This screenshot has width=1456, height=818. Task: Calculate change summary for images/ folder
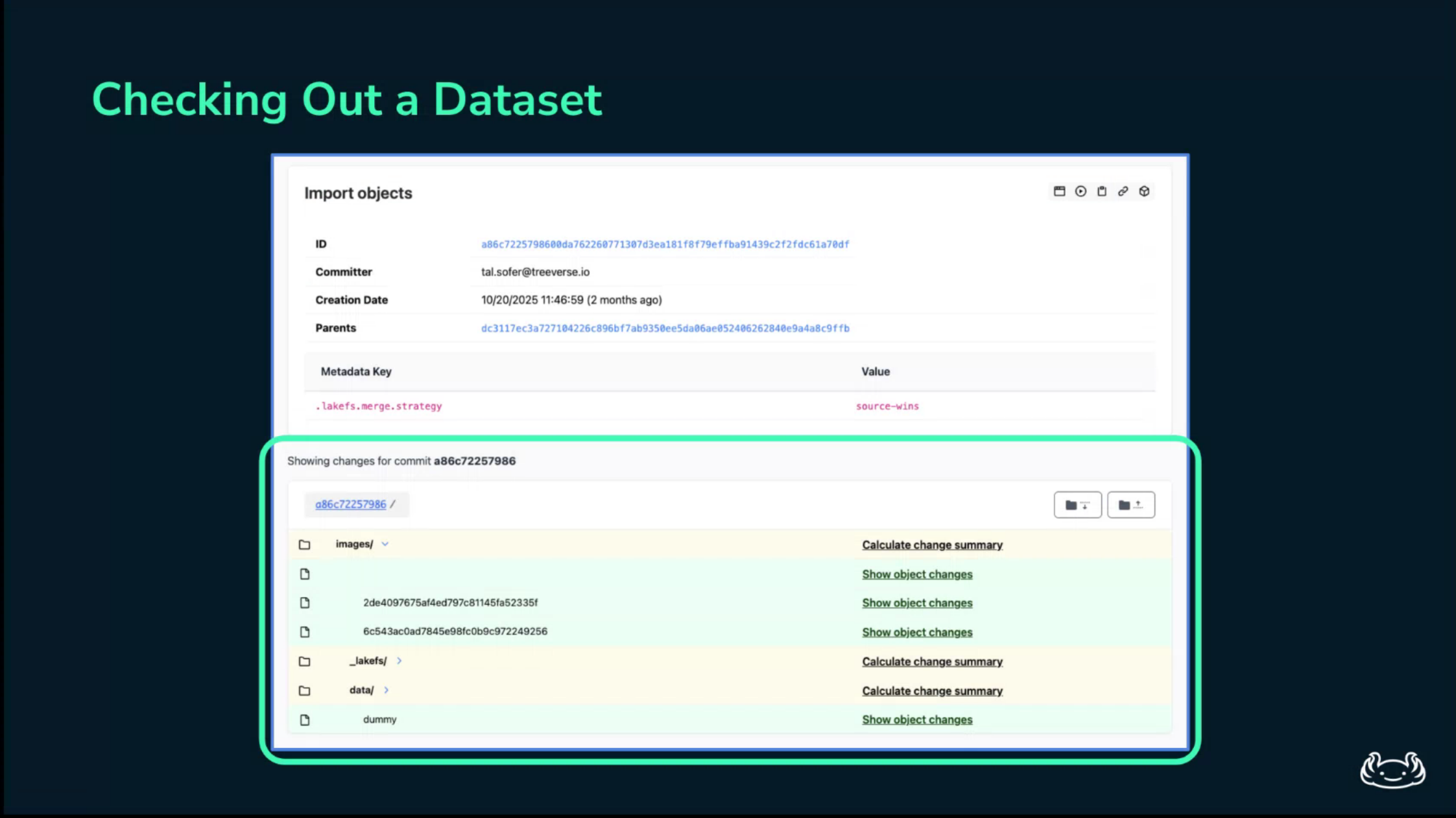pyautogui.click(x=932, y=544)
